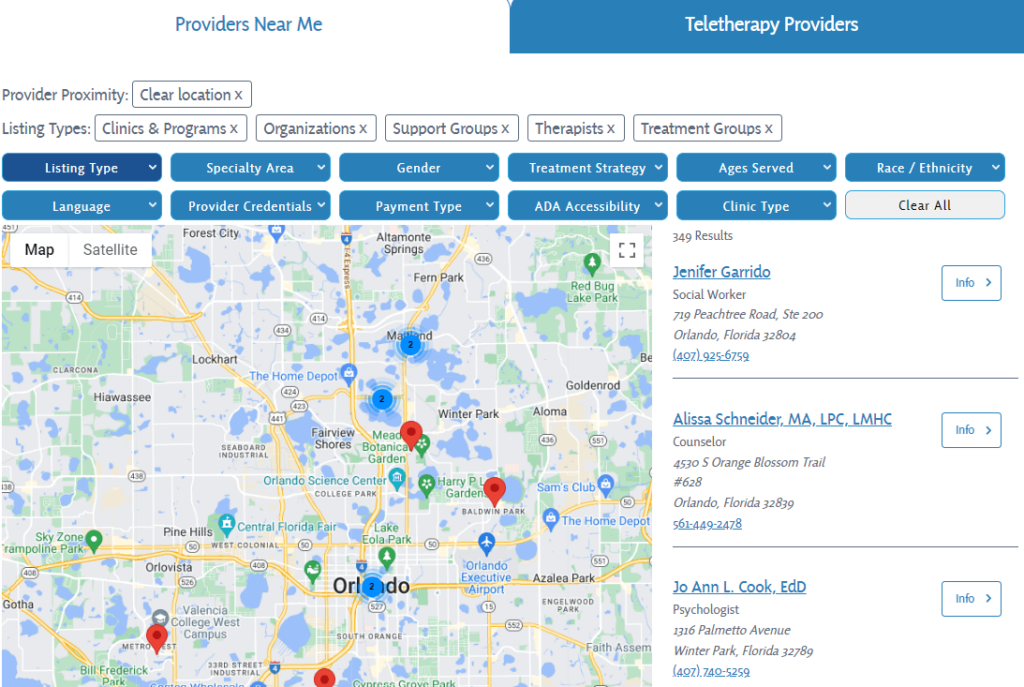Open the Specialty Area dropdown
Image resolution: width=1024 pixels, height=687 pixels.
tap(250, 167)
